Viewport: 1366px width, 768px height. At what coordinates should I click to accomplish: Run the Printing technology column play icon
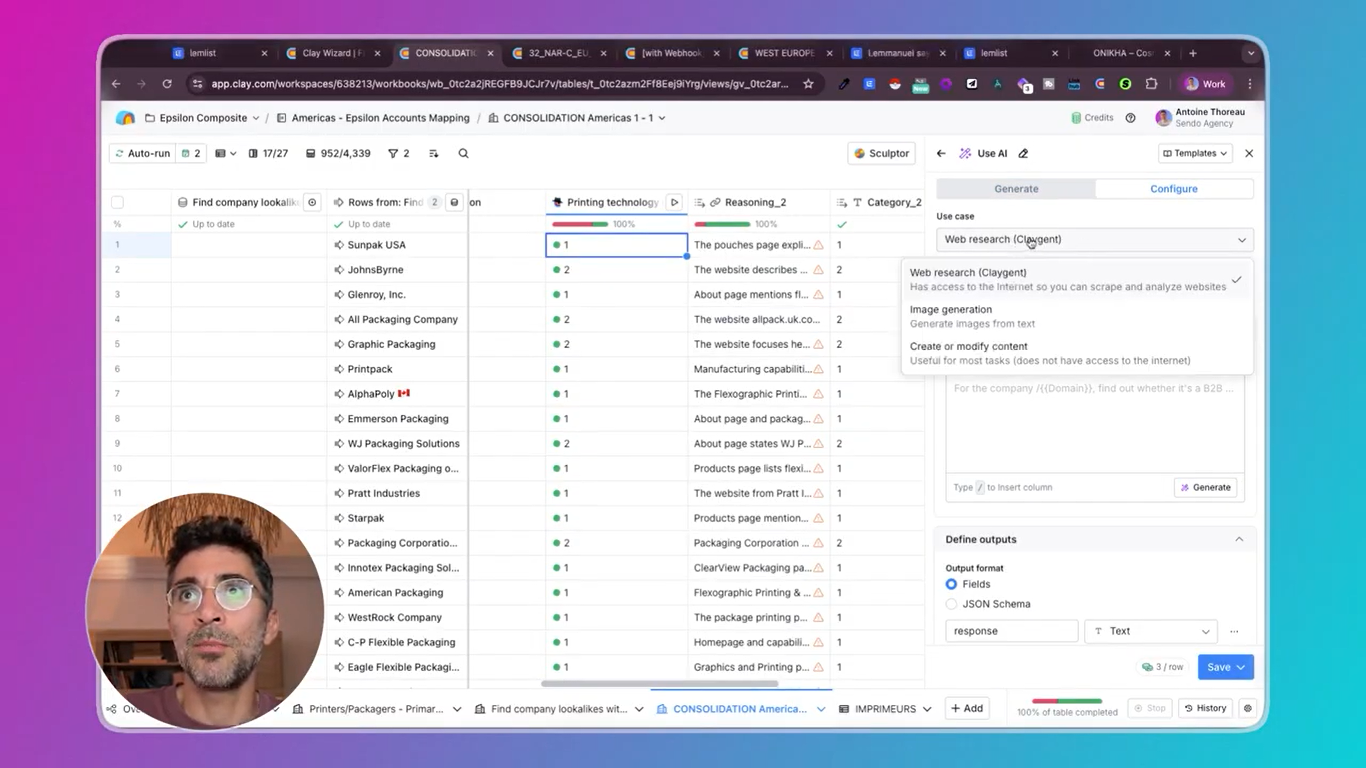pyautogui.click(x=674, y=202)
